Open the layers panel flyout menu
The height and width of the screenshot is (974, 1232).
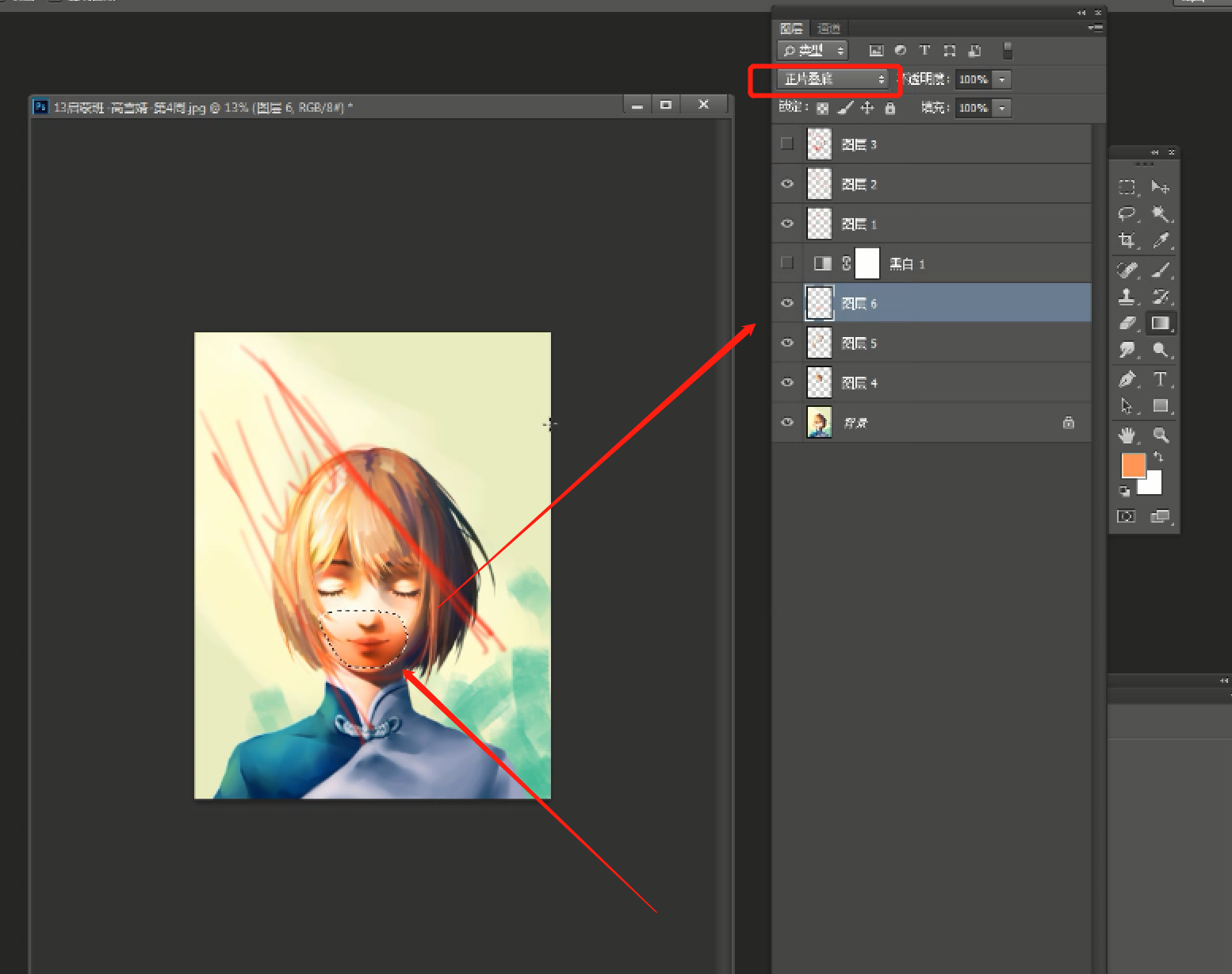[1096, 28]
